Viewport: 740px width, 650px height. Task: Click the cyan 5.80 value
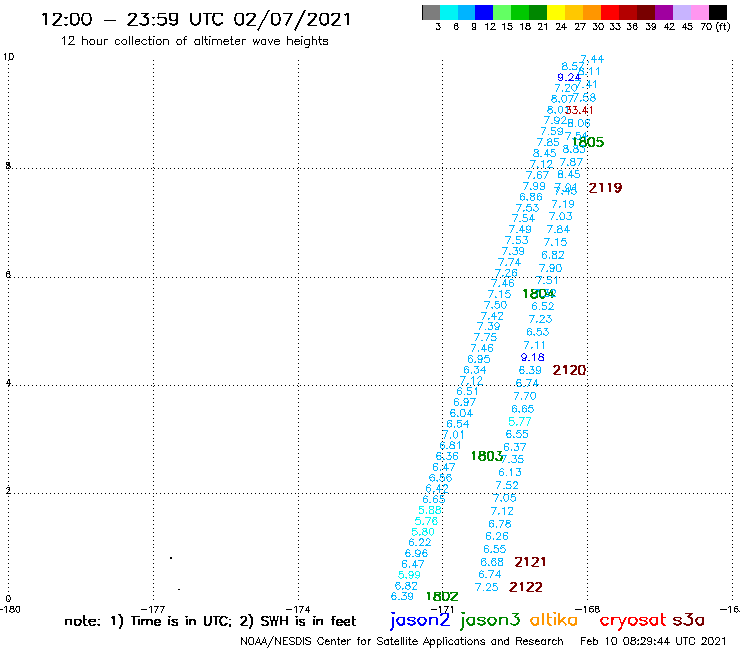coord(423,532)
